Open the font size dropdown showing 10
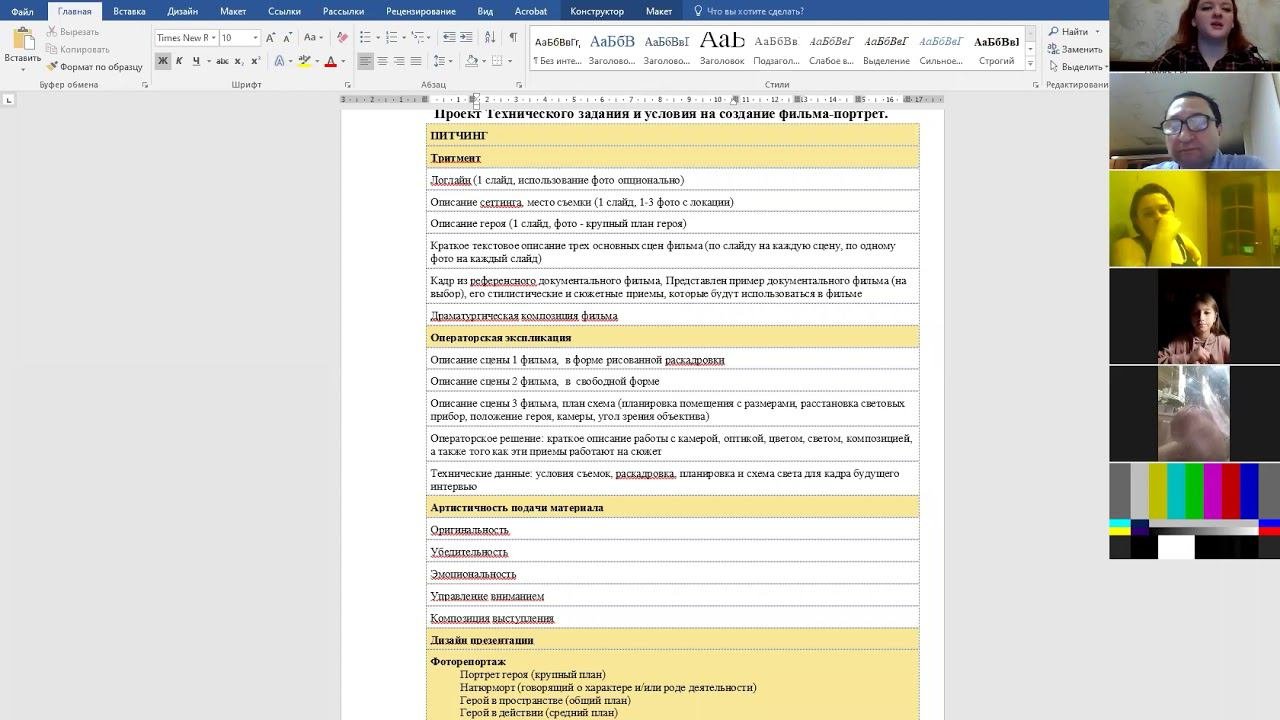This screenshot has width=1280, height=720. pos(256,38)
